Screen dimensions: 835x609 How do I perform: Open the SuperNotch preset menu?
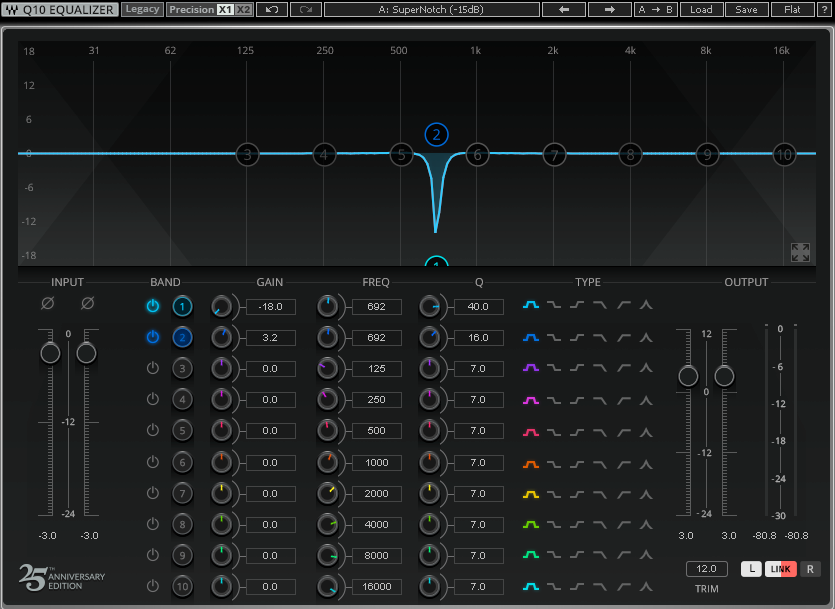tap(431, 10)
